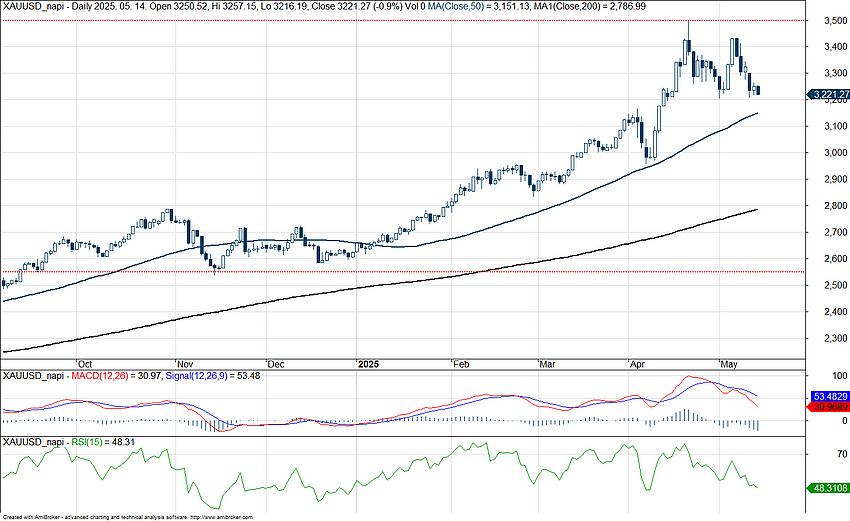
Task: Click the 3,300 price axis label
Action: 835,73
